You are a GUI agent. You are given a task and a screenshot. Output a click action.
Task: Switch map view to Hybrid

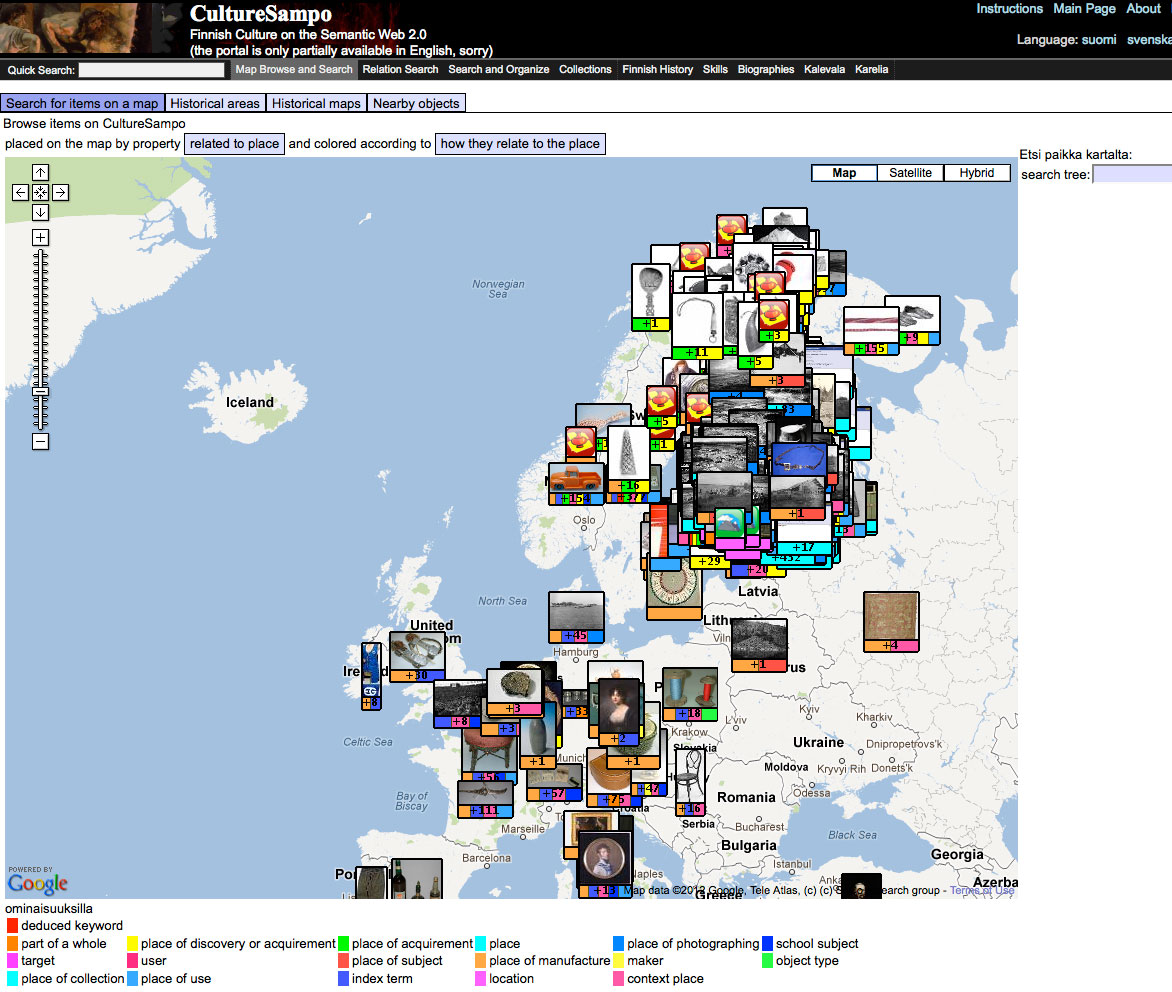(x=977, y=173)
